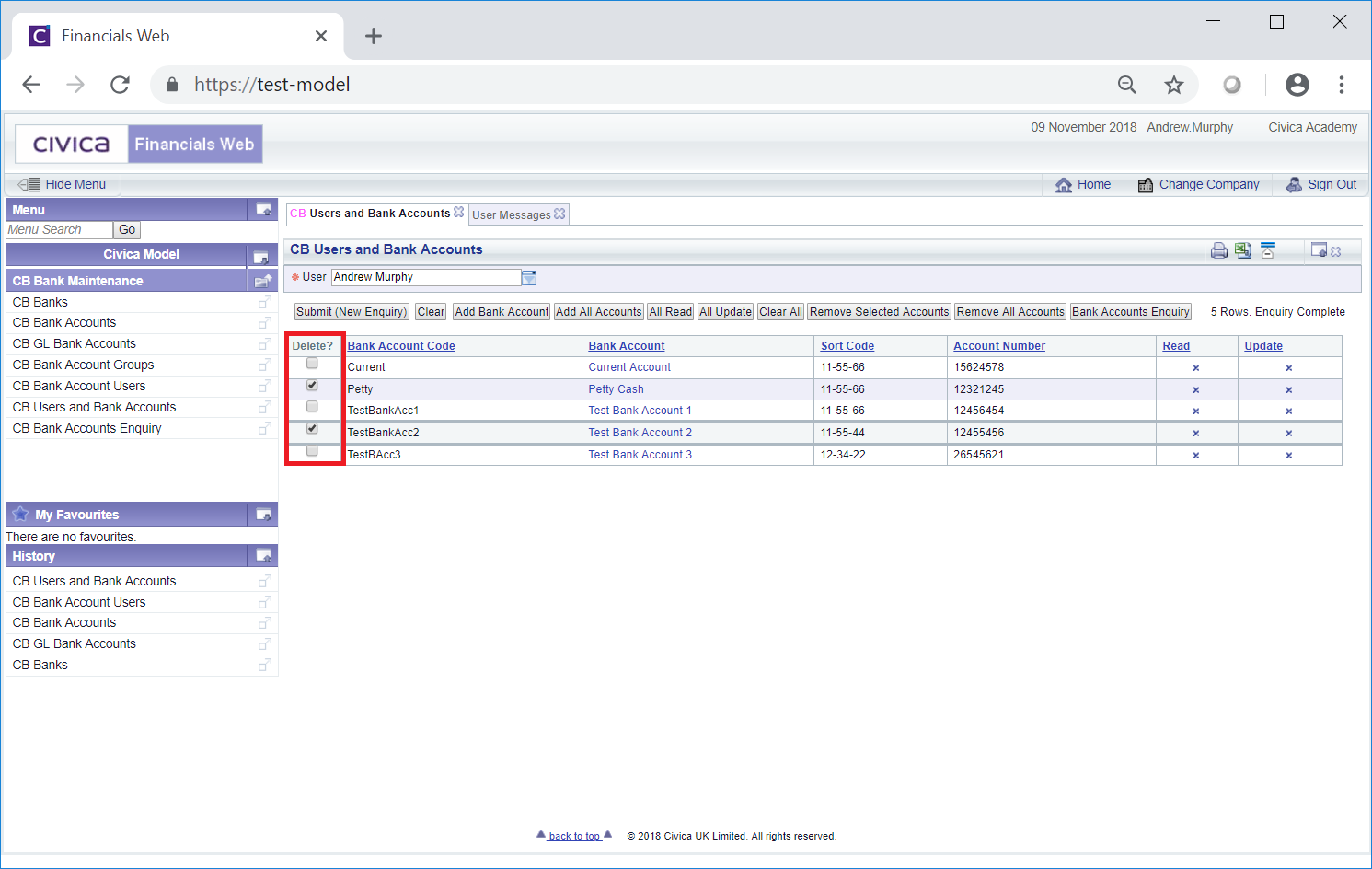Remove Read access for Current account
This screenshot has width=1372, height=869.
coord(1196,368)
